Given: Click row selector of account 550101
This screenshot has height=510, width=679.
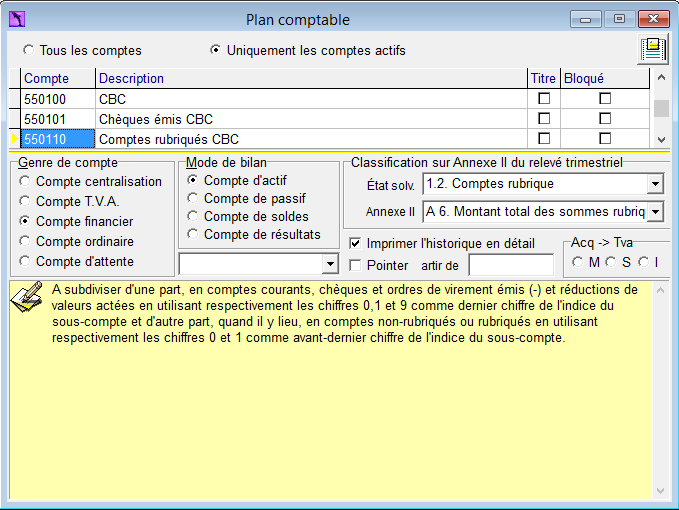Looking at the screenshot, I should point(15,119).
